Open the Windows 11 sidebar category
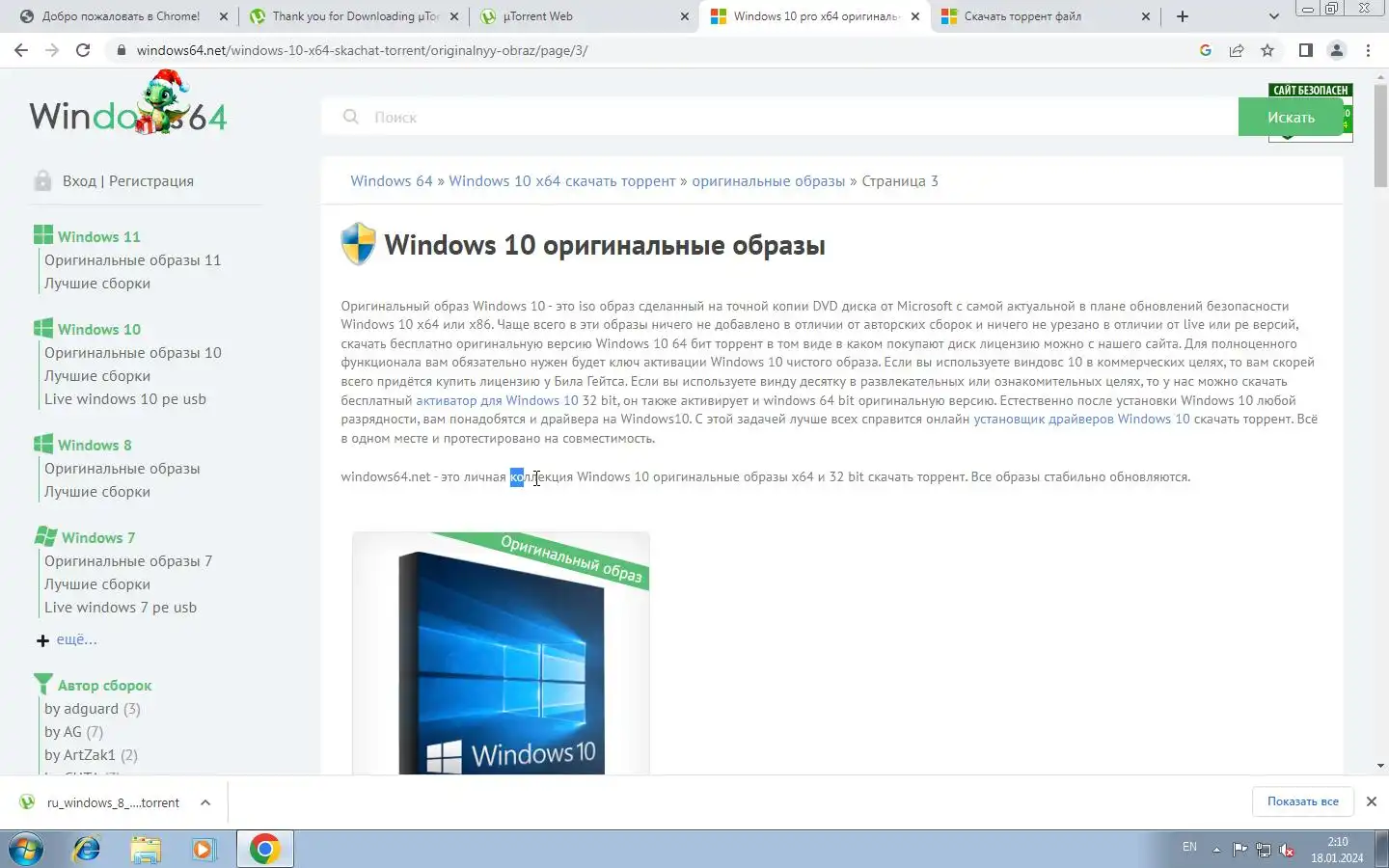This screenshot has height=868, width=1389. click(98, 236)
